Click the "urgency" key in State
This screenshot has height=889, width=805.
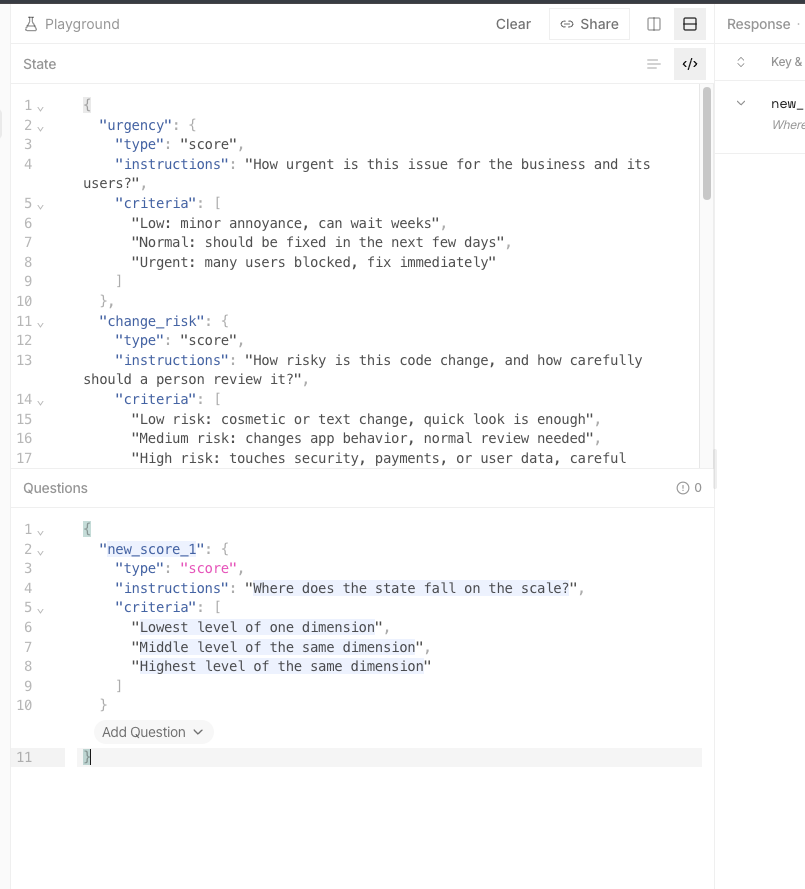(x=135, y=125)
